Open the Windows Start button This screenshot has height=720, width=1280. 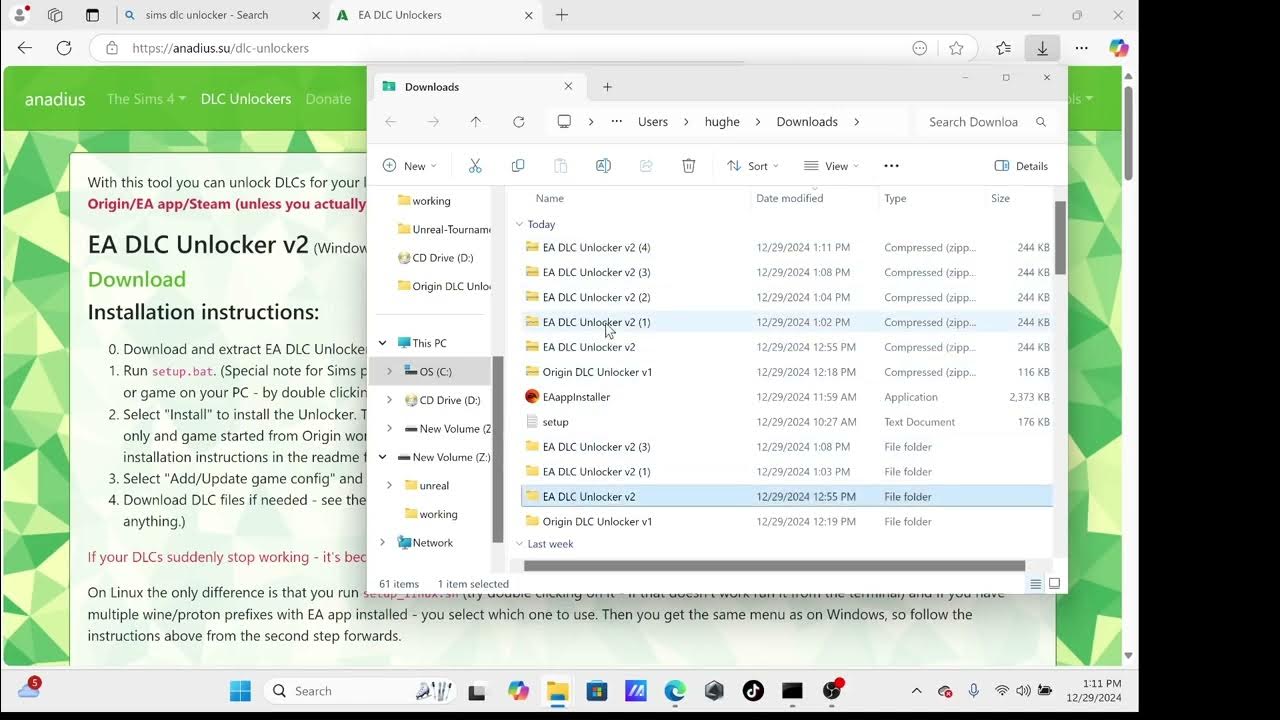(240, 691)
